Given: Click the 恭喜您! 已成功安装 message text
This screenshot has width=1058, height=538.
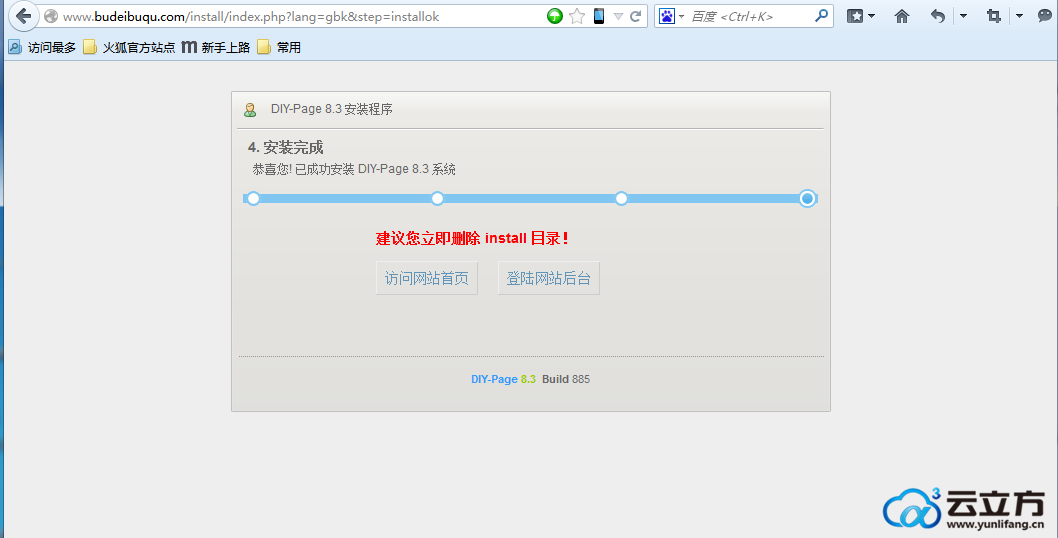Looking at the screenshot, I should 354,169.
